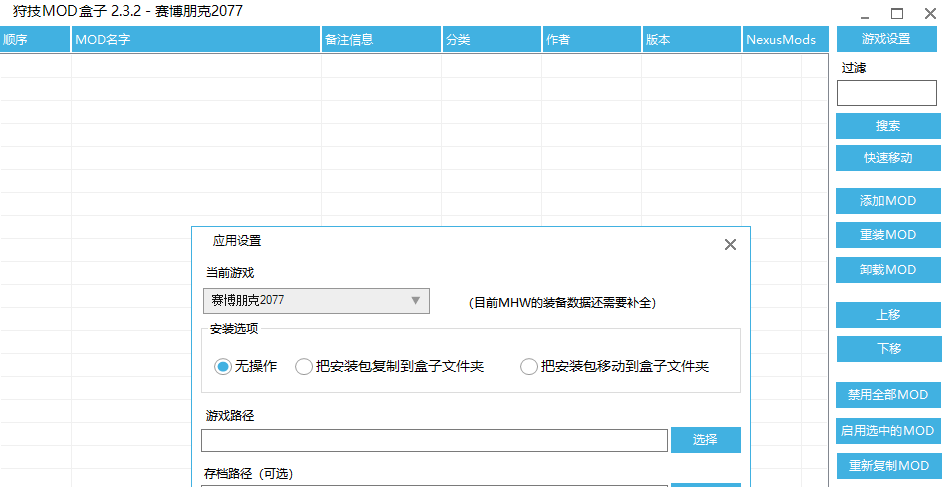Screen dimensions: 947x487
Task: Click the 备注信息 column header
Action: click(x=381, y=39)
